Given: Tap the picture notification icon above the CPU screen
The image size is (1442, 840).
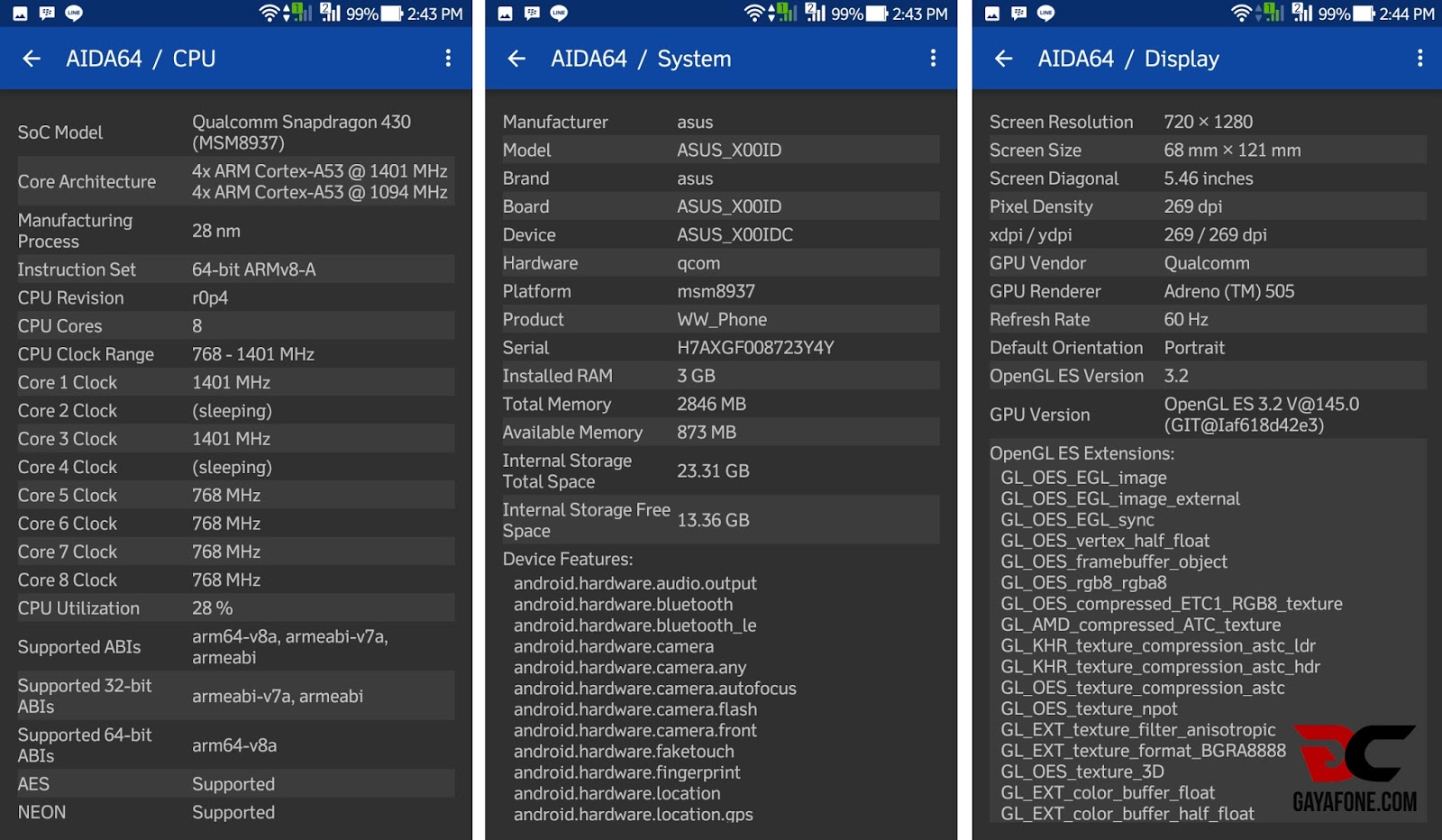Looking at the screenshot, I should [x=20, y=14].
